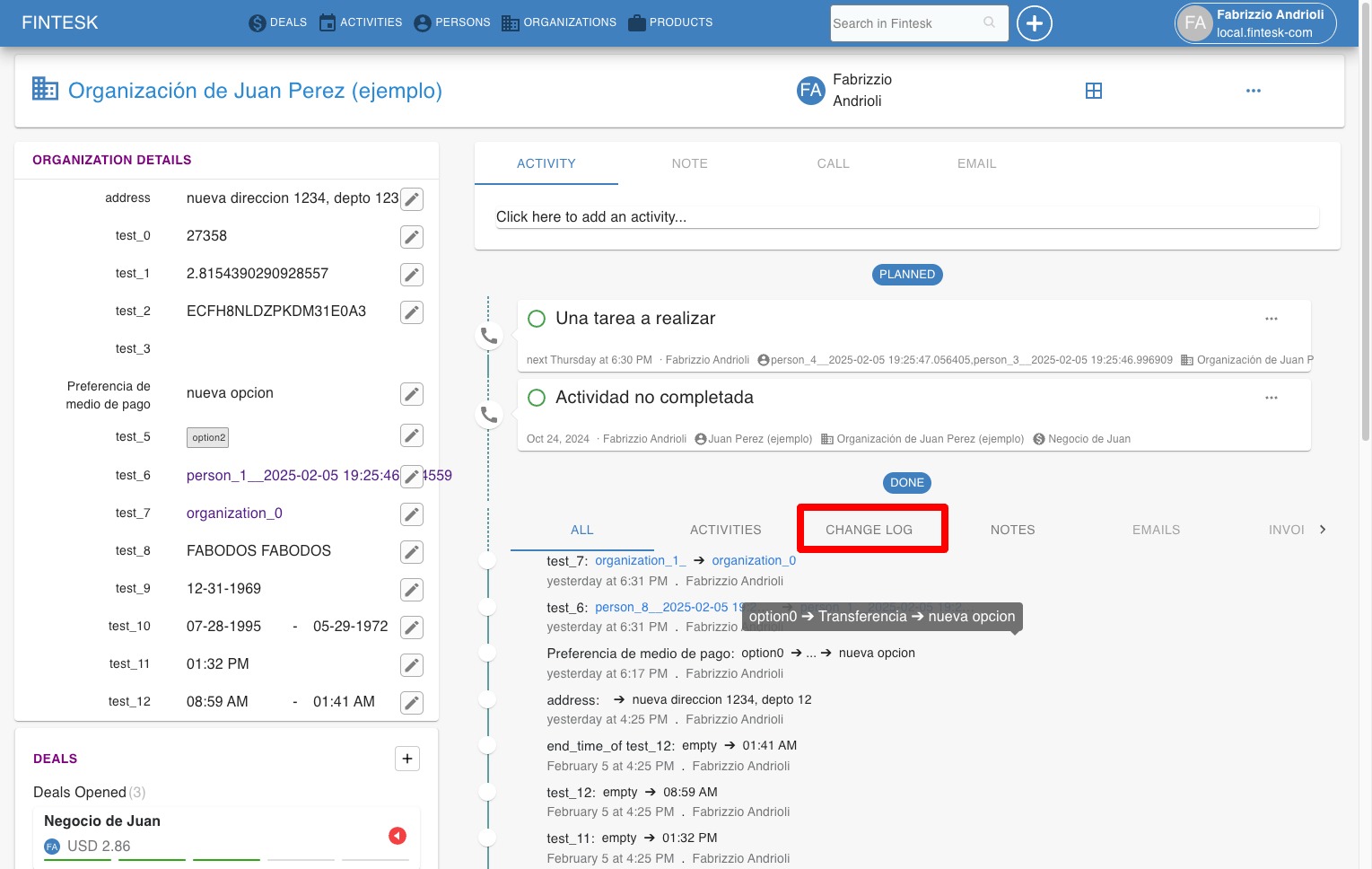
Task: Add a new deal with plus icon
Action: [407, 759]
